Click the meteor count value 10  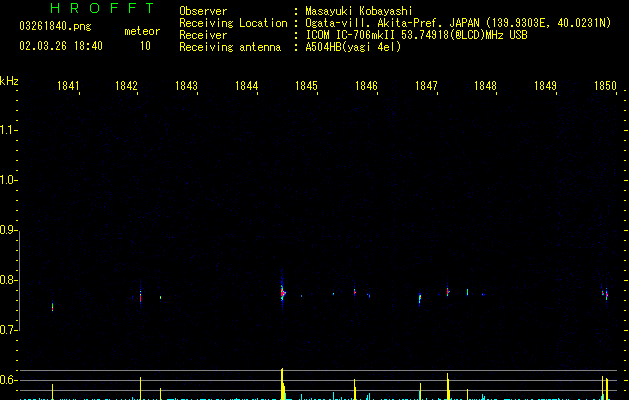click(x=145, y=46)
